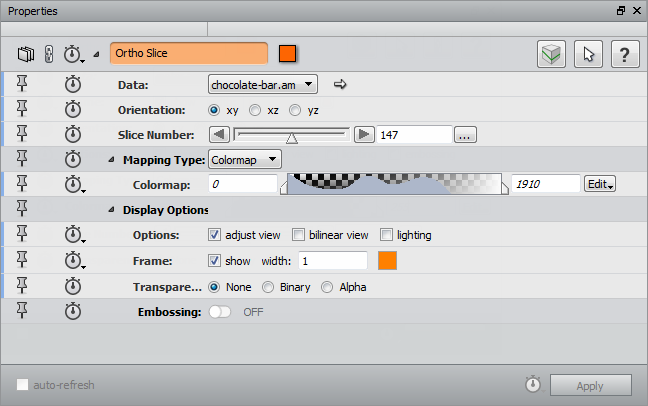Viewport: 648px width, 406px height.
Task: Click the colormap minimum field showing 0
Action: tap(243, 184)
